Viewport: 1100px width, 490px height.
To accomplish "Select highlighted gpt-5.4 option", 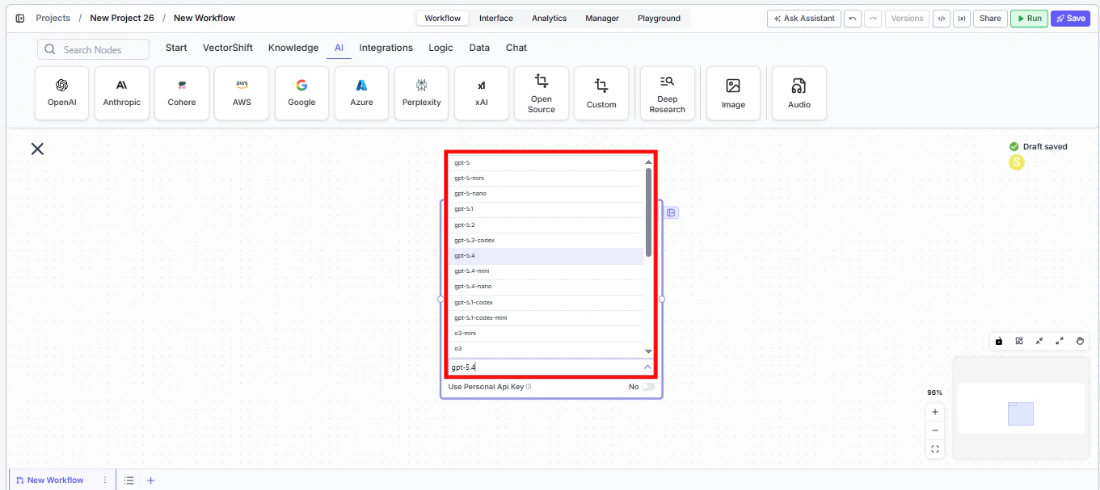I will click(546, 256).
